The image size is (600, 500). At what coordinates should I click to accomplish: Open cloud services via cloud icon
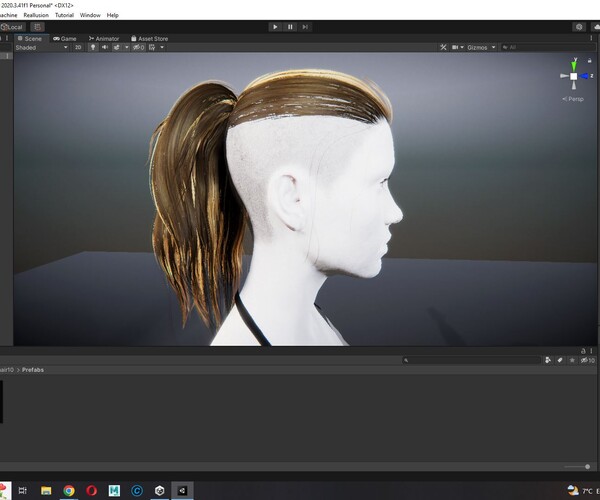596,27
